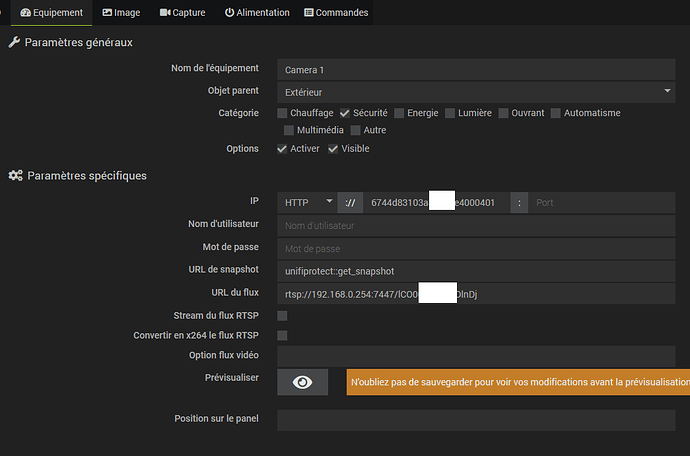
Task: Go to the Alimentation tab
Action: 257,12
